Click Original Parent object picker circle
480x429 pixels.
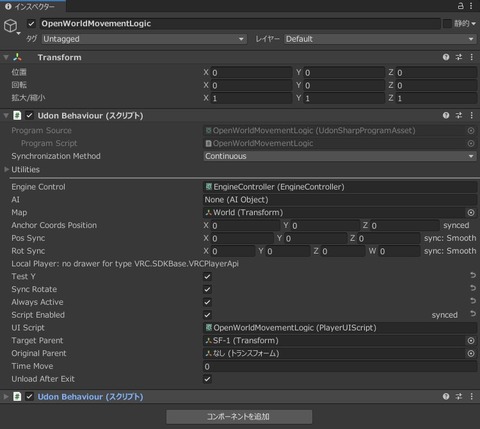[471, 353]
